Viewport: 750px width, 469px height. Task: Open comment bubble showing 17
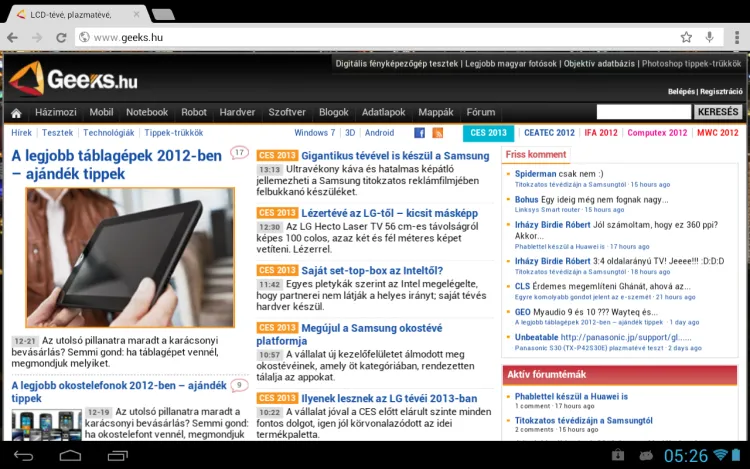click(239, 153)
